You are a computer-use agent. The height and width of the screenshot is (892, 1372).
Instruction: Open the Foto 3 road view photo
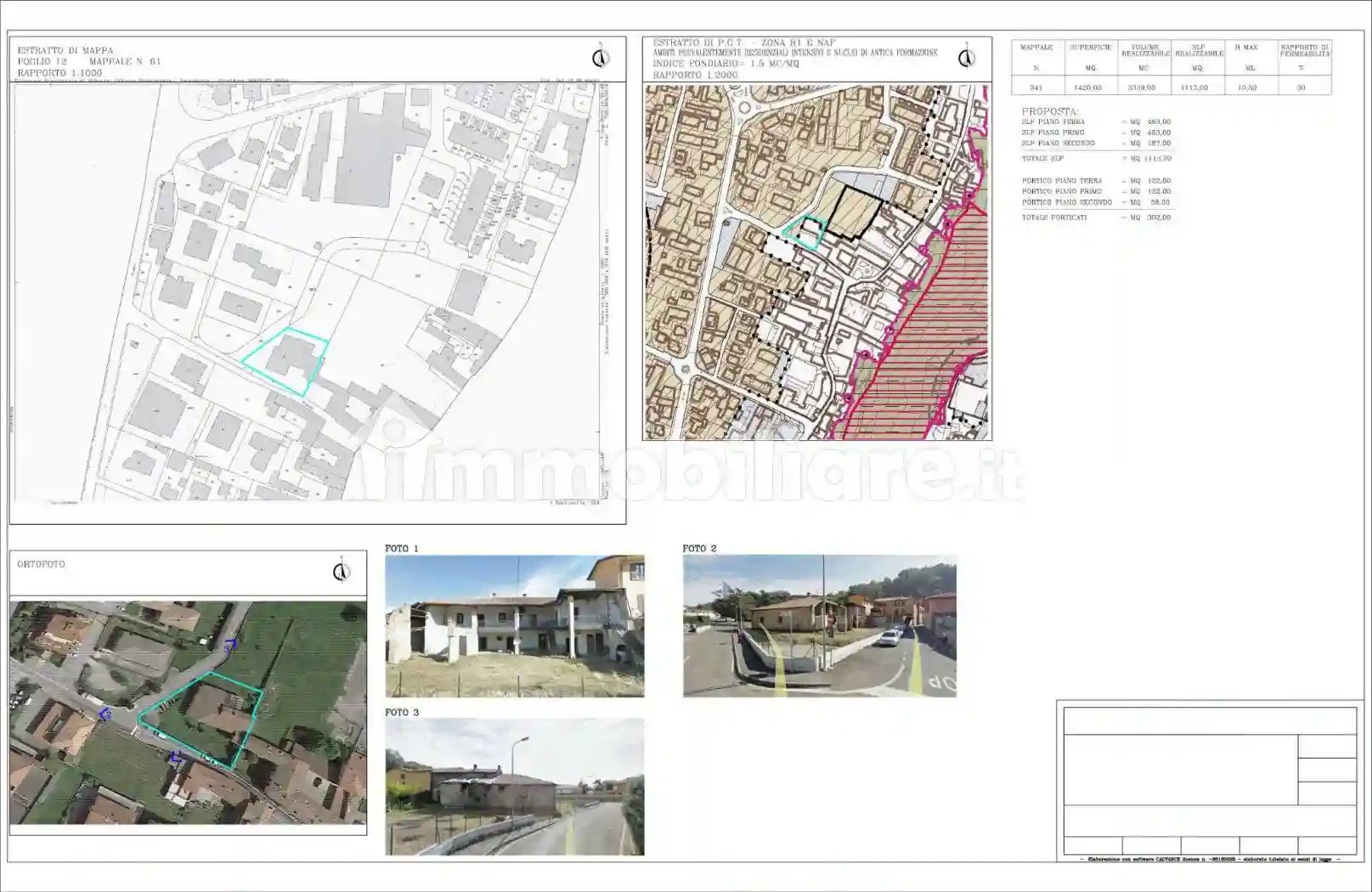click(x=514, y=787)
